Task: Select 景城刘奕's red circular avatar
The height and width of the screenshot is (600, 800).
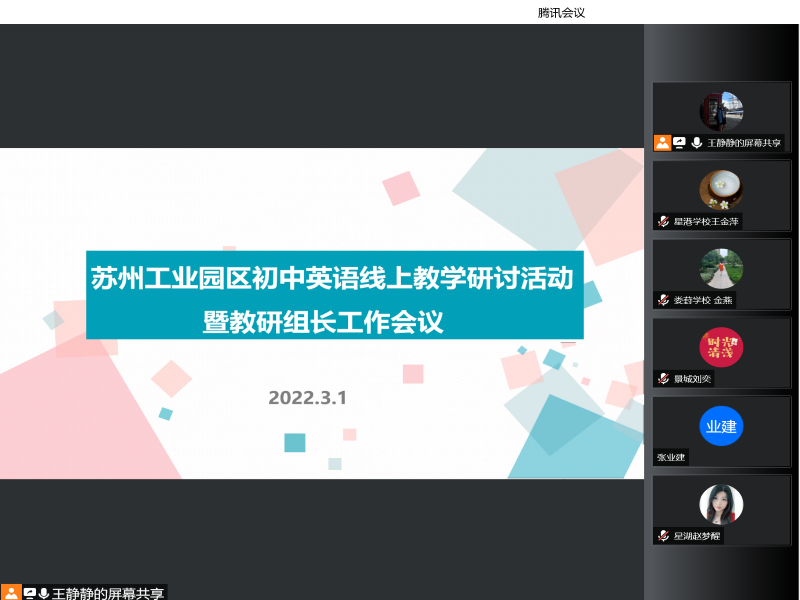Action: pos(721,347)
